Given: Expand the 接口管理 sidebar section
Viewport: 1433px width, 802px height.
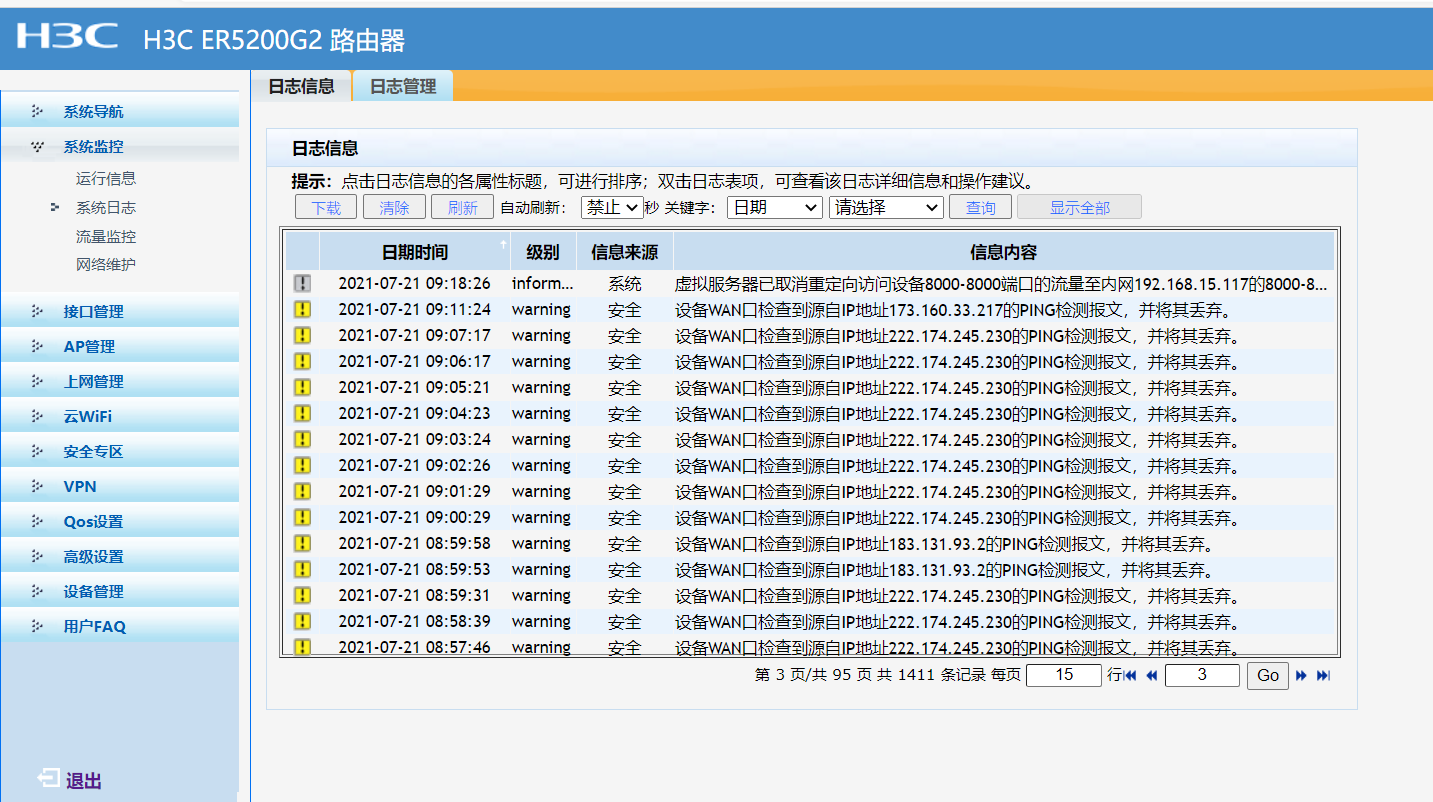Looking at the screenshot, I should pos(120,312).
